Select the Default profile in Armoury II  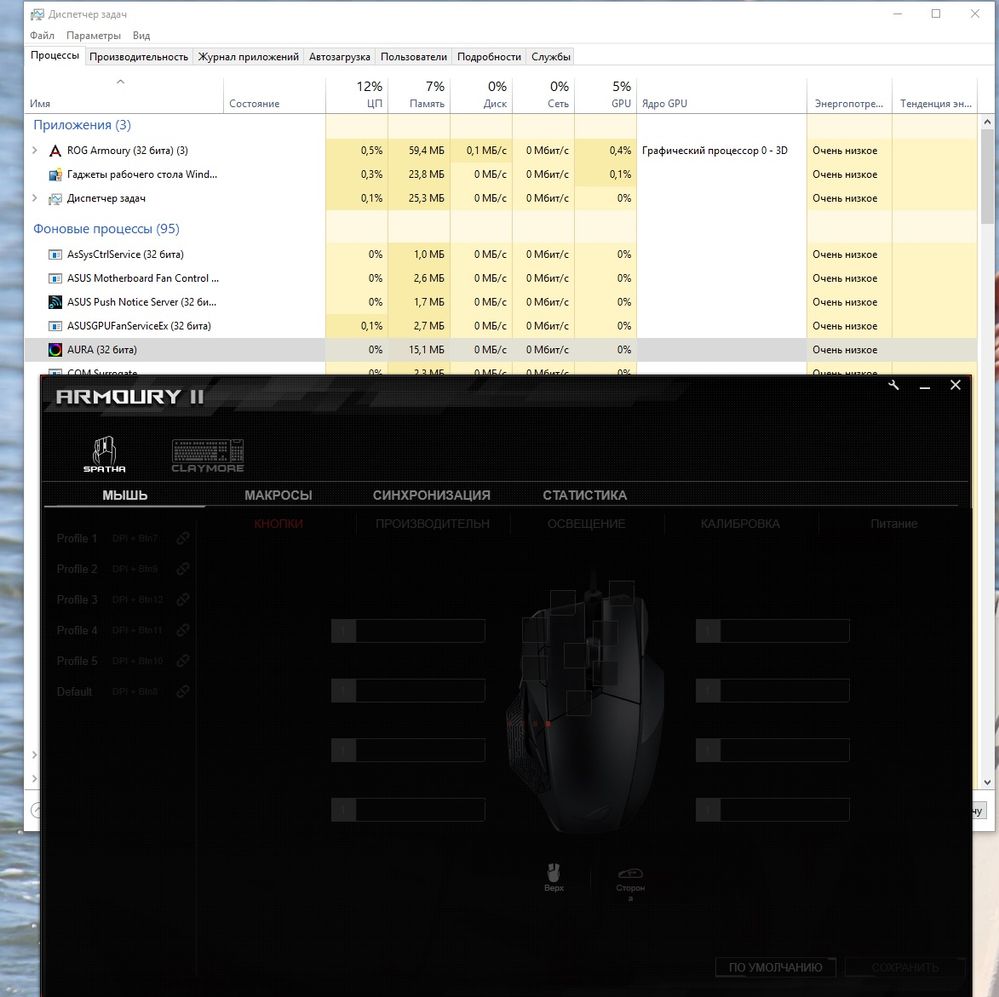(x=75, y=691)
